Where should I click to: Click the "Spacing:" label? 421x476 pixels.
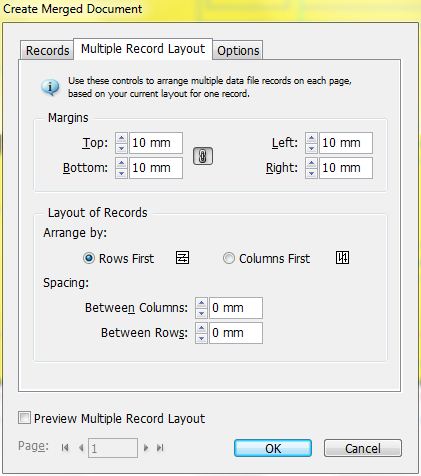[66, 283]
